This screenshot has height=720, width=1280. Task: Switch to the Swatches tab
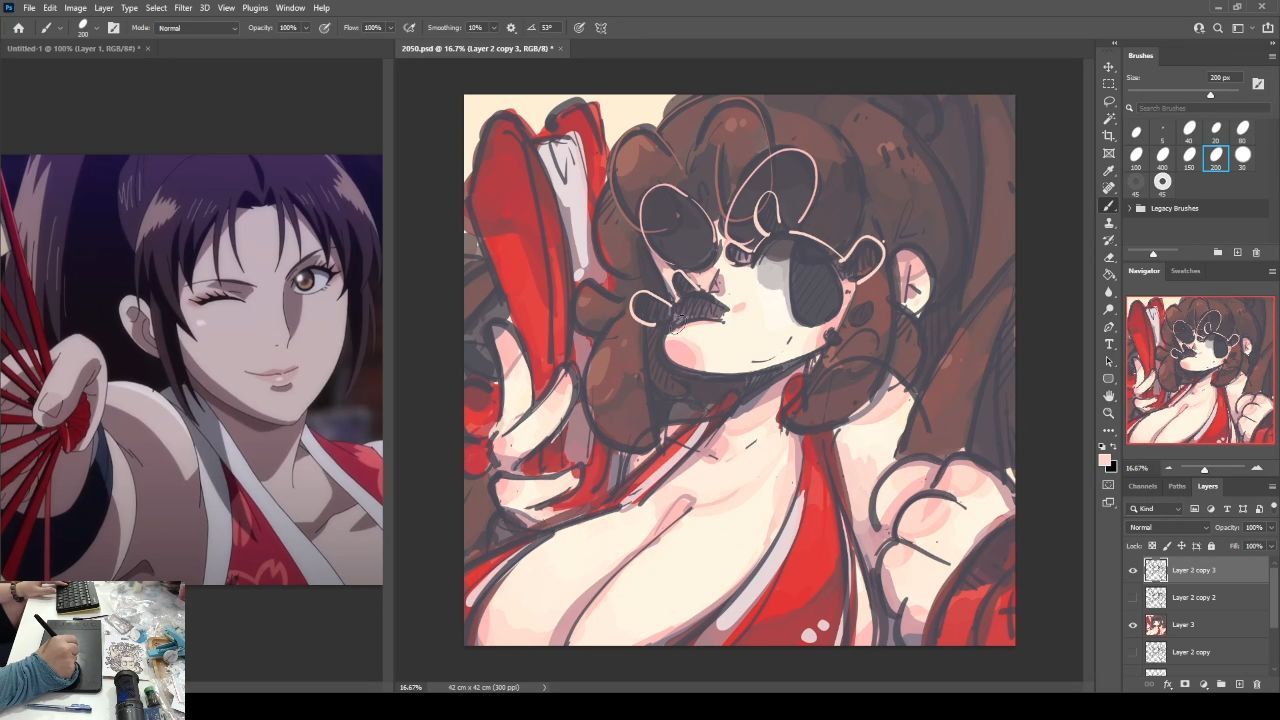[x=1185, y=271]
